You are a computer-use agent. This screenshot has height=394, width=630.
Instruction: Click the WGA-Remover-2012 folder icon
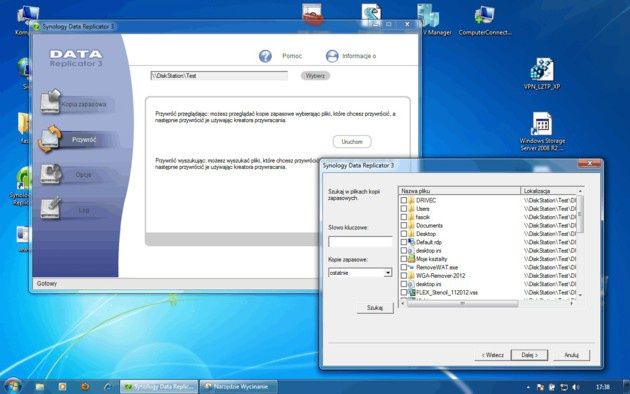pyautogui.click(x=411, y=276)
